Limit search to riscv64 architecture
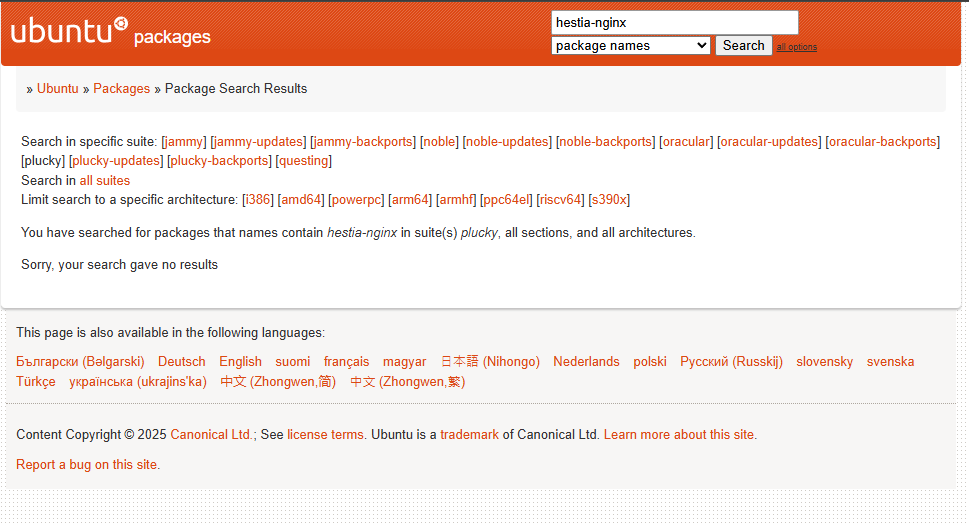This screenshot has height=525, width=969. point(561,200)
